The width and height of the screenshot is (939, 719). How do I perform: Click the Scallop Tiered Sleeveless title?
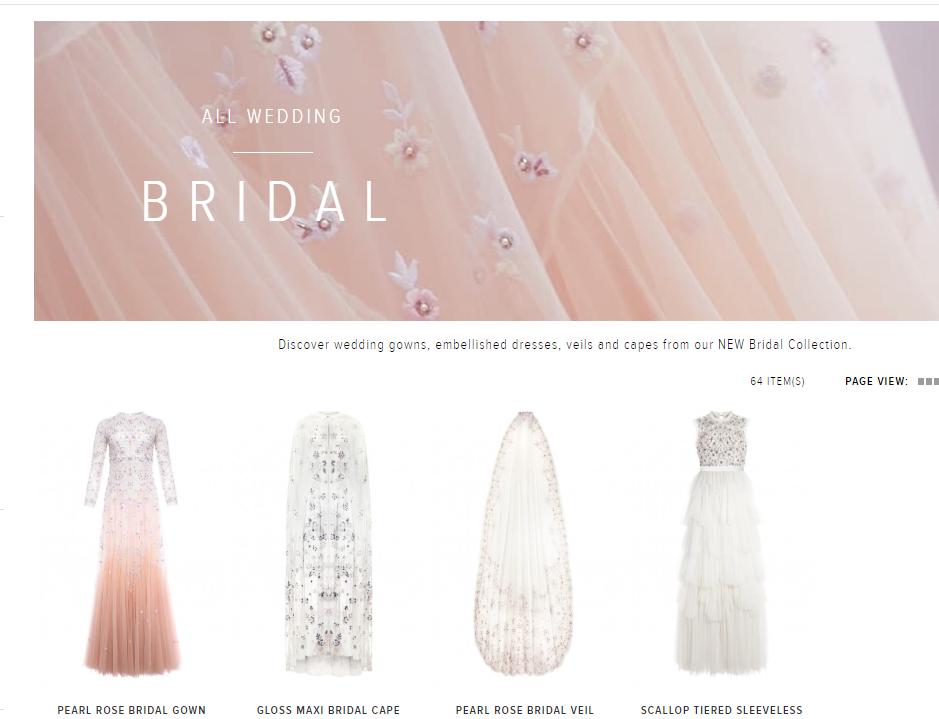(721, 710)
